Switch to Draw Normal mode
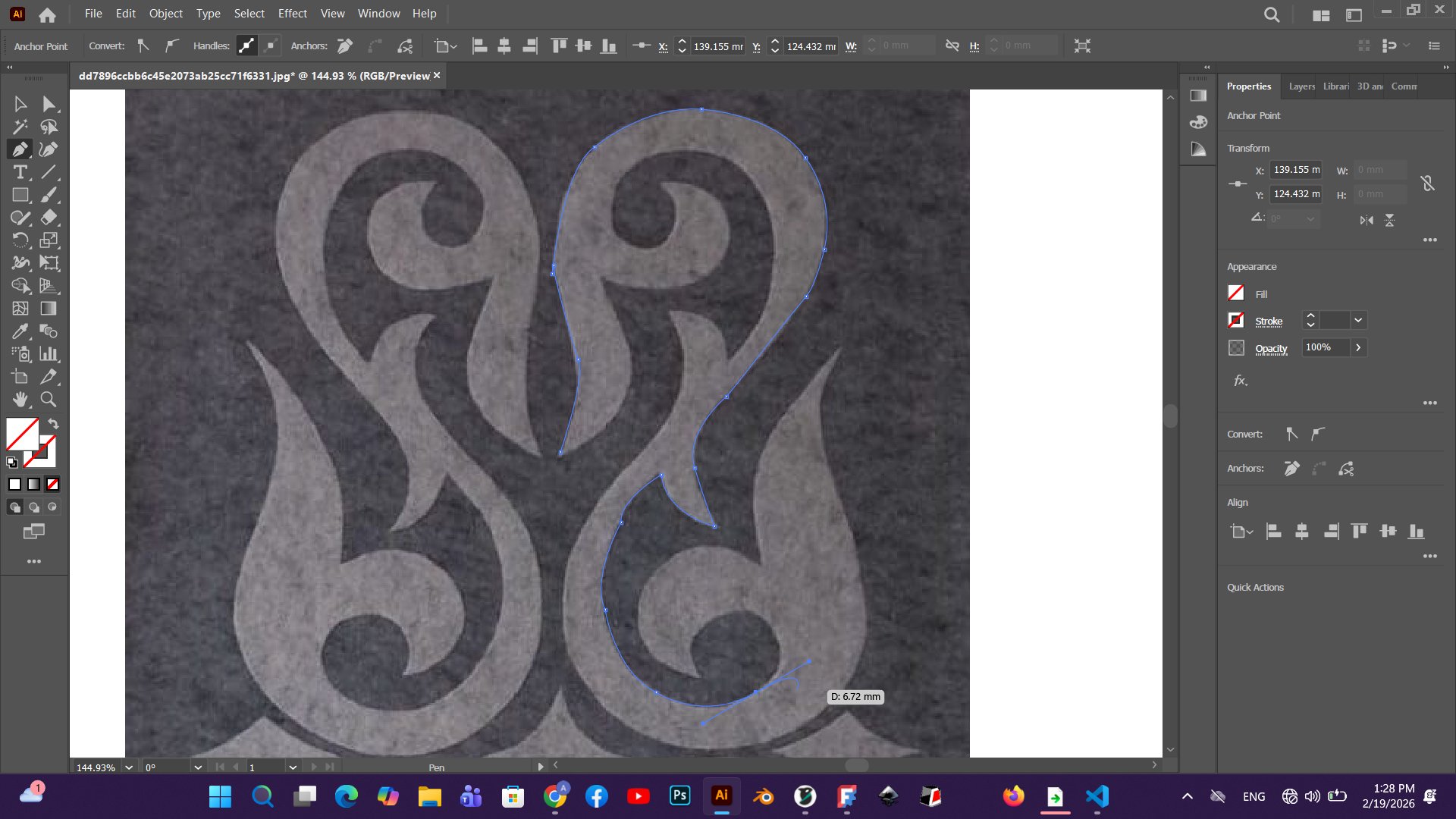 [15, 507]
